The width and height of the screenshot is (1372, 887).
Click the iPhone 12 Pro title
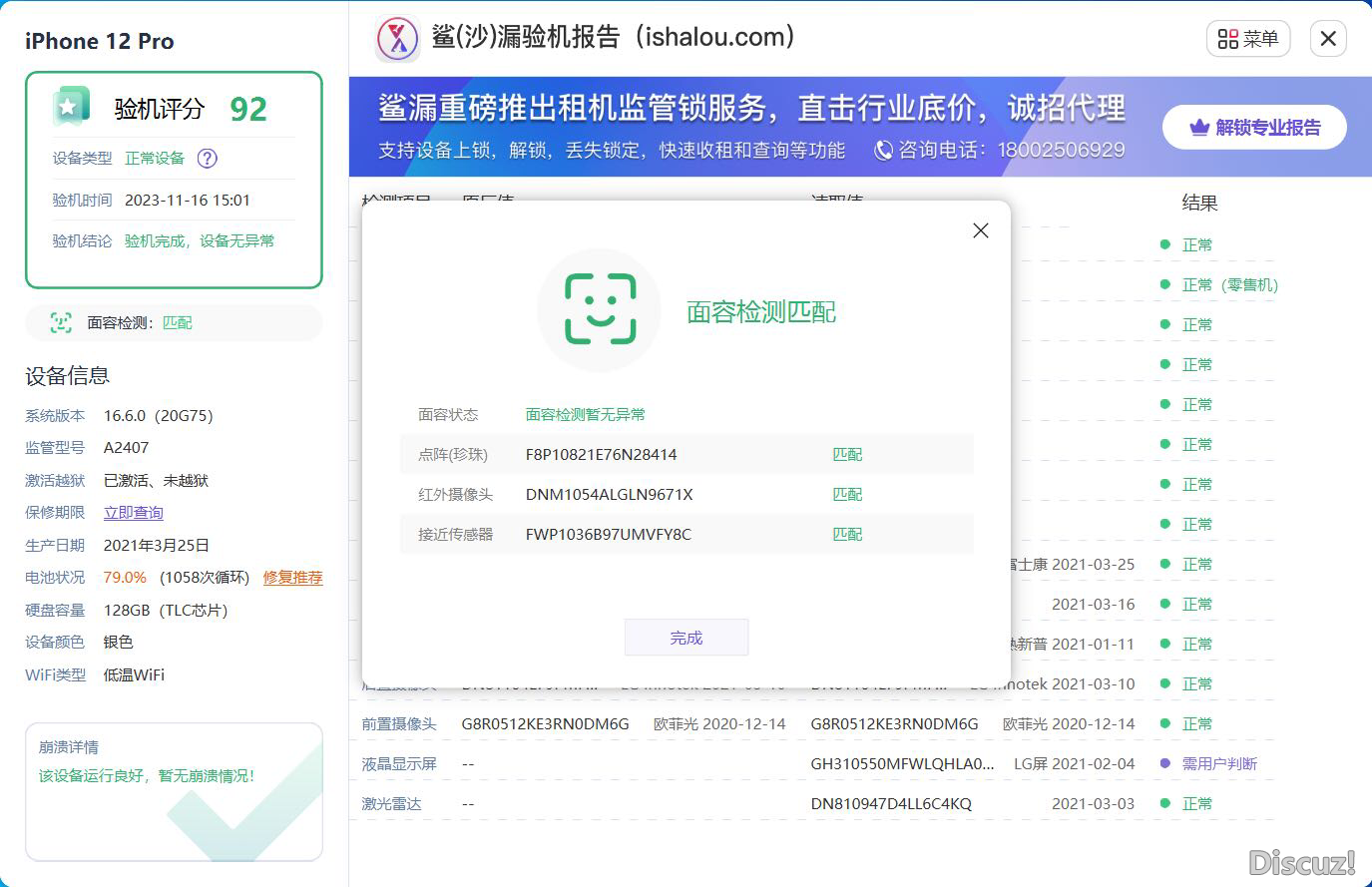[x=100, y=41]
